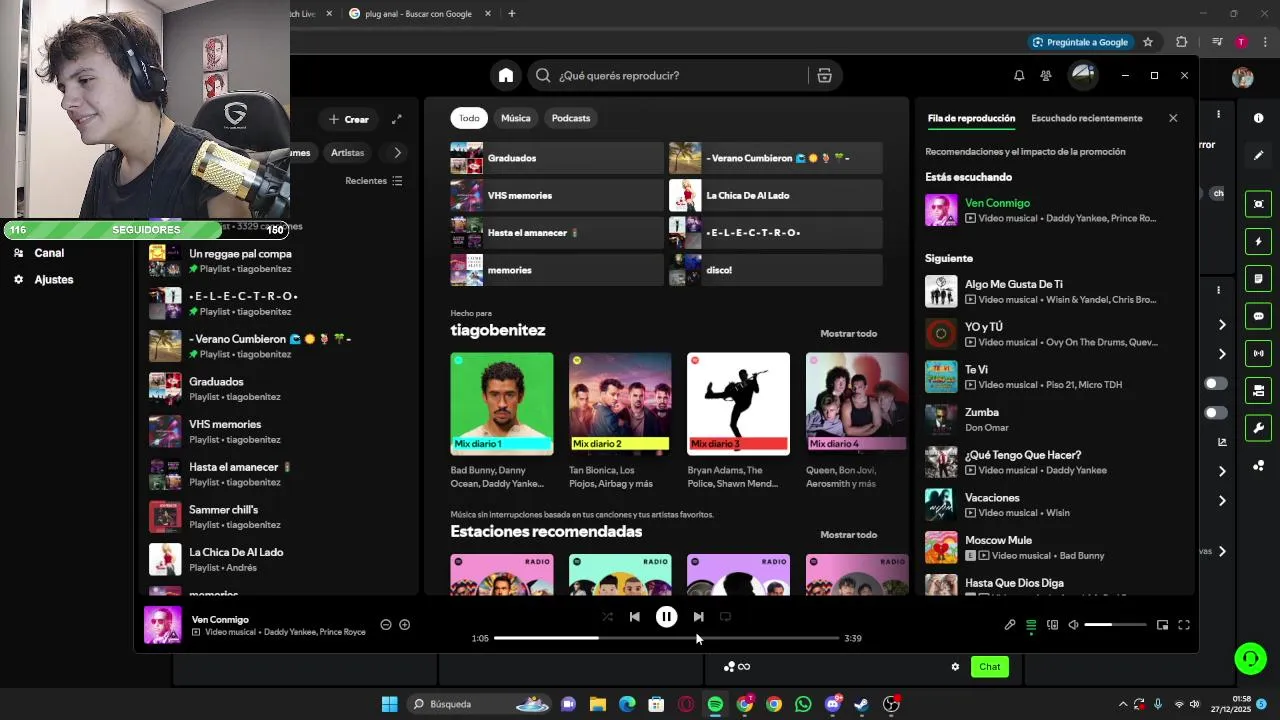1280x720 pixels.
Task: Open the lyrics microphone icon
Action: pos(1010,625)
